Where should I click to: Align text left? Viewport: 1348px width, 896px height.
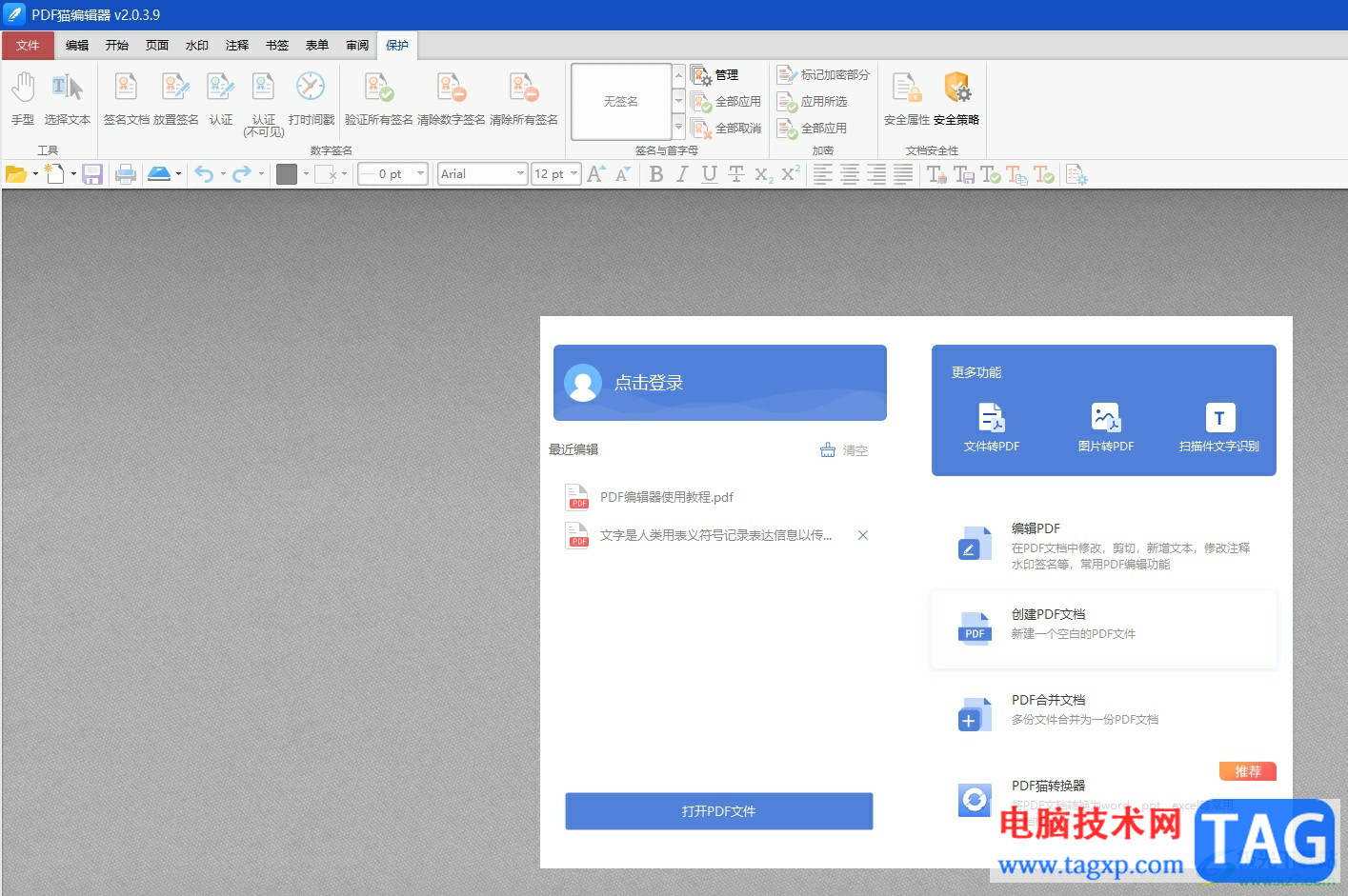pyautogui.click(x=823, y=174)
